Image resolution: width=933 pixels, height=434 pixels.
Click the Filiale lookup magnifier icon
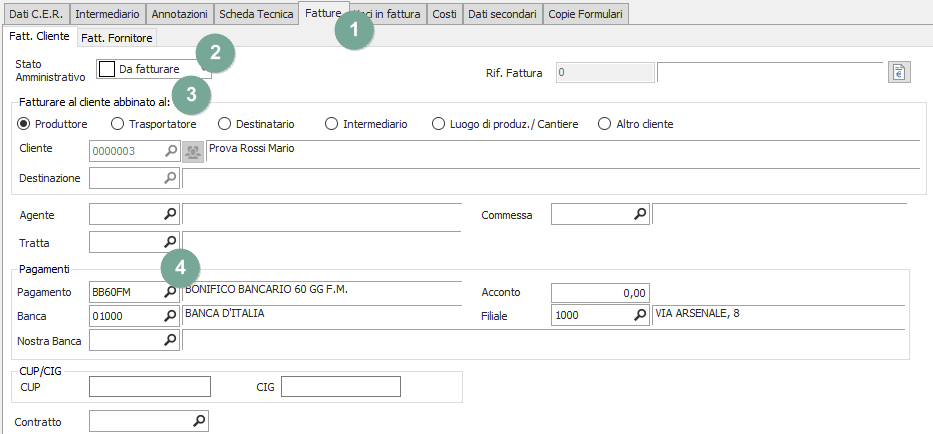[640, 315]
